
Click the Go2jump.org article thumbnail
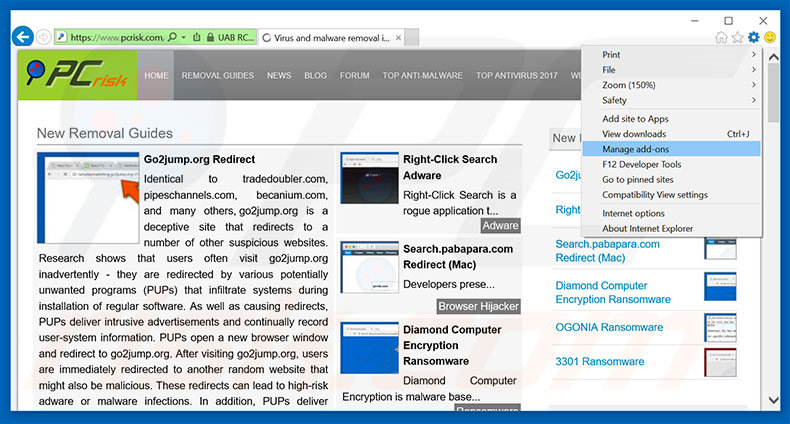[x=88, y=198]
